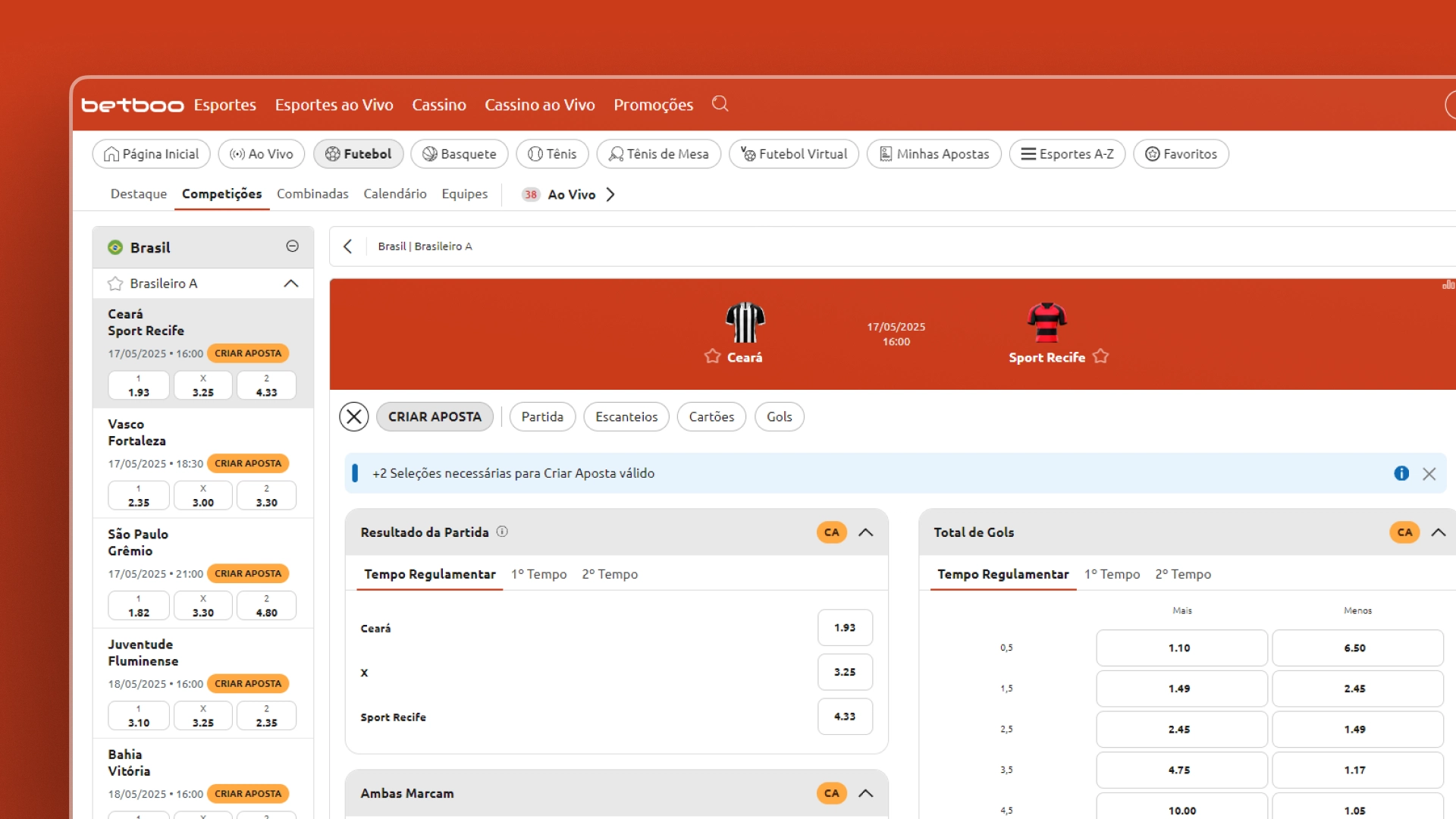This screenshot has height=819, width=1456.
Task: Select the Futebol sport pill
Action: coord(359,154)
